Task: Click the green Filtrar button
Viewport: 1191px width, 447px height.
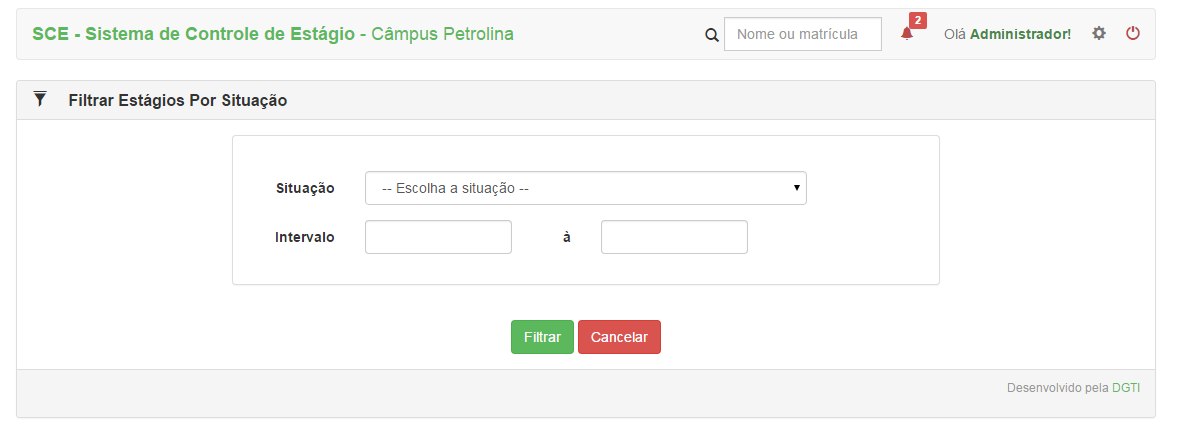Action: [542, 337]
